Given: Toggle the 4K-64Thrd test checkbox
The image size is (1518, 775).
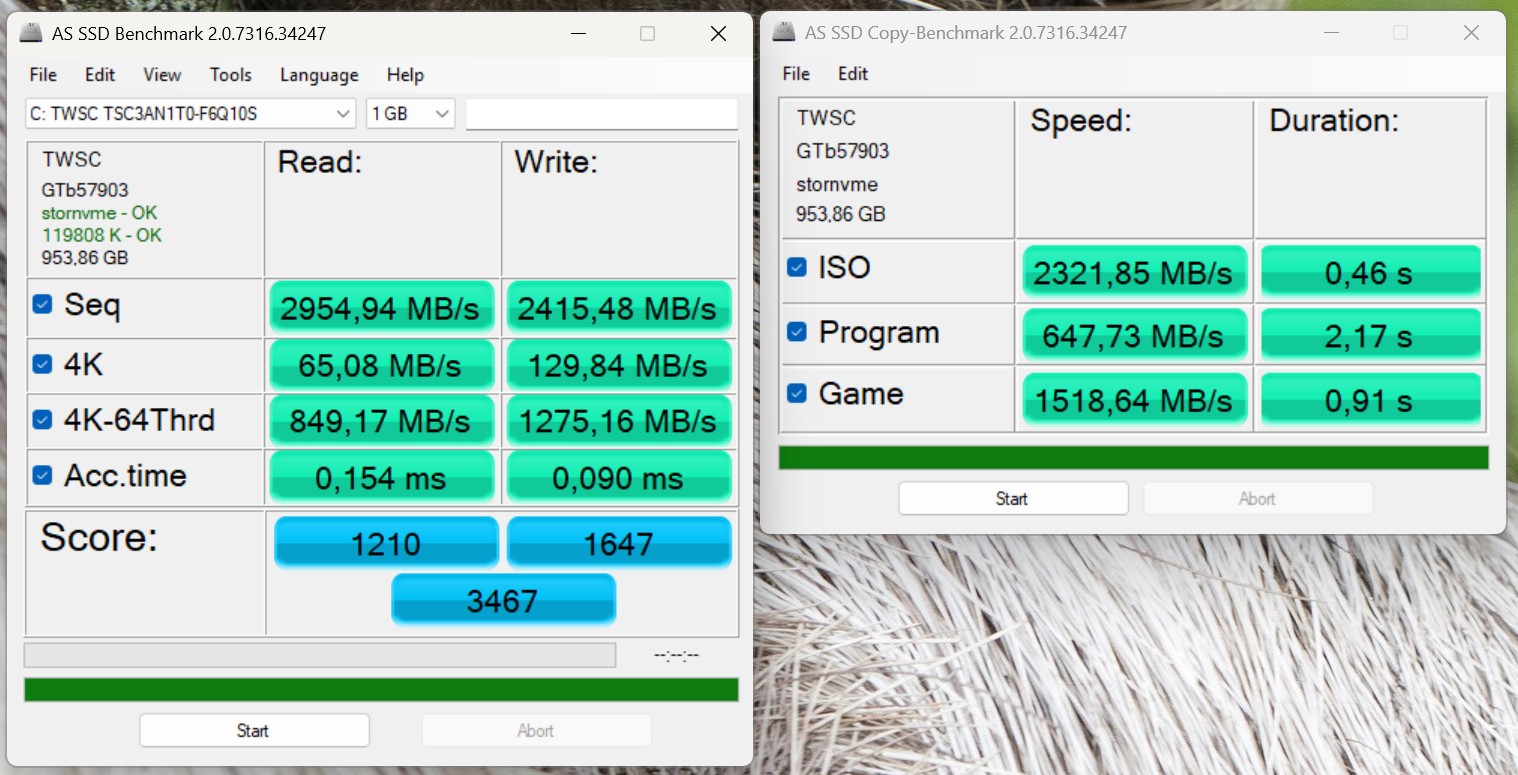Looking at the screenshot, I should (42, 419).
